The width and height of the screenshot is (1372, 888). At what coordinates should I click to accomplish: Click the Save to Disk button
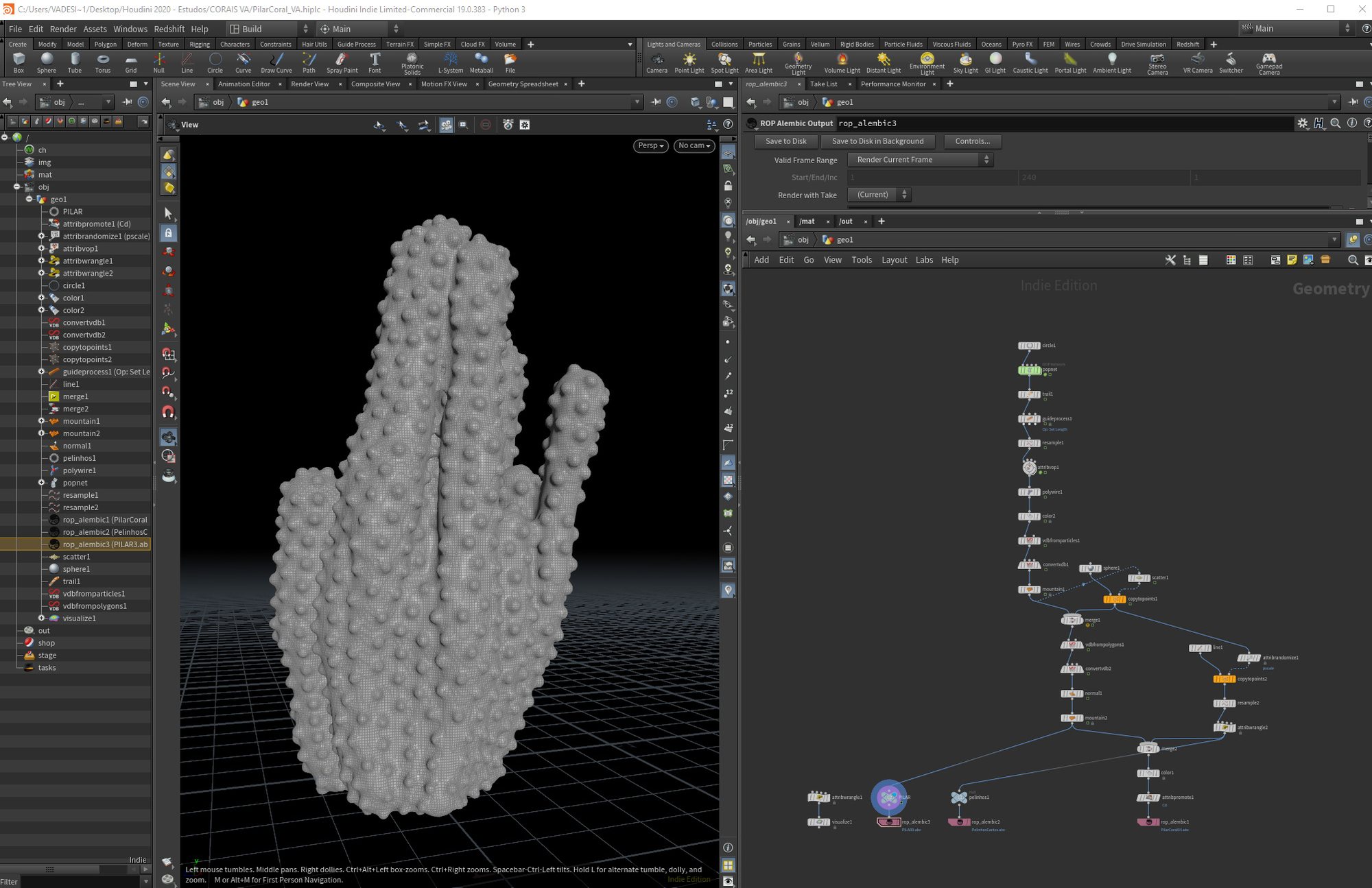click(786, 141)
